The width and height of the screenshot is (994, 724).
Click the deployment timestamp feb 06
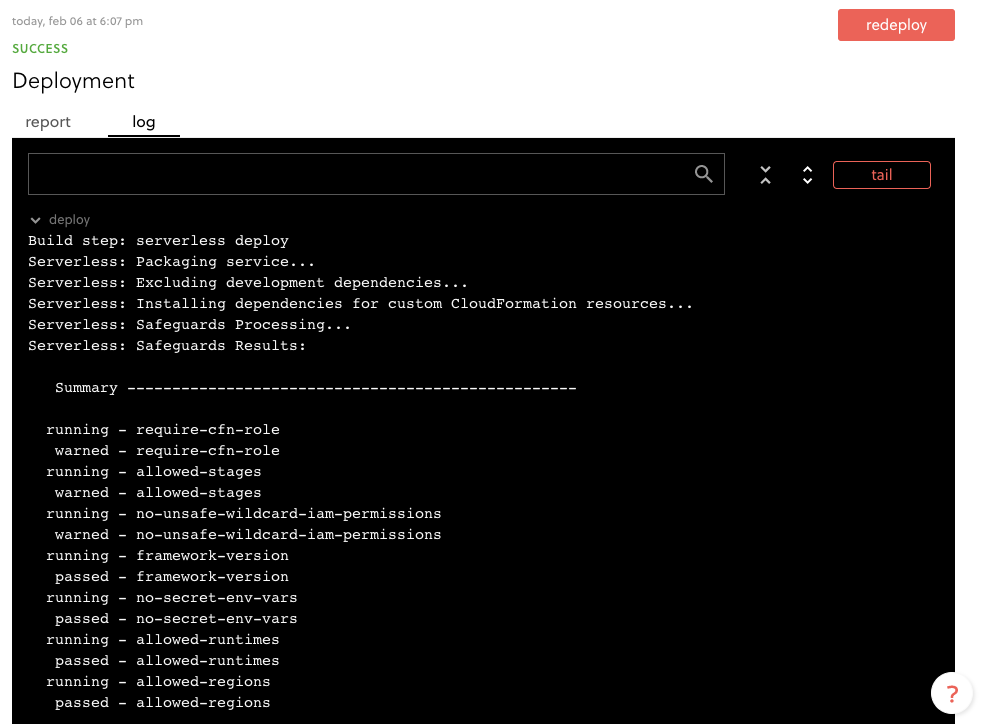coord(77,21)
